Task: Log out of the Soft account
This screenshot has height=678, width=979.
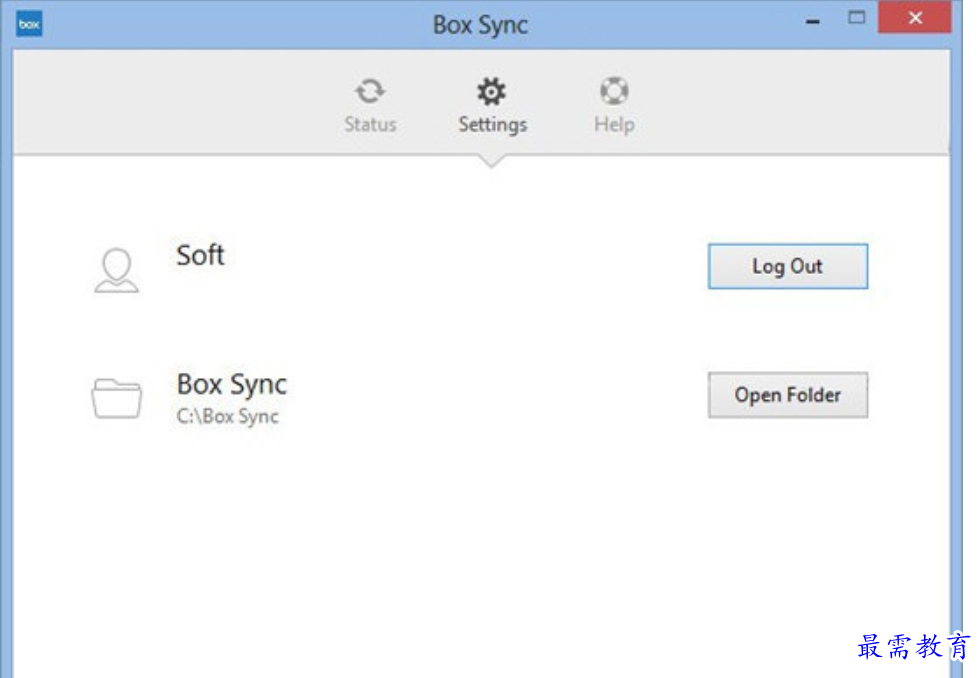Action: click(x=787, y=267)
